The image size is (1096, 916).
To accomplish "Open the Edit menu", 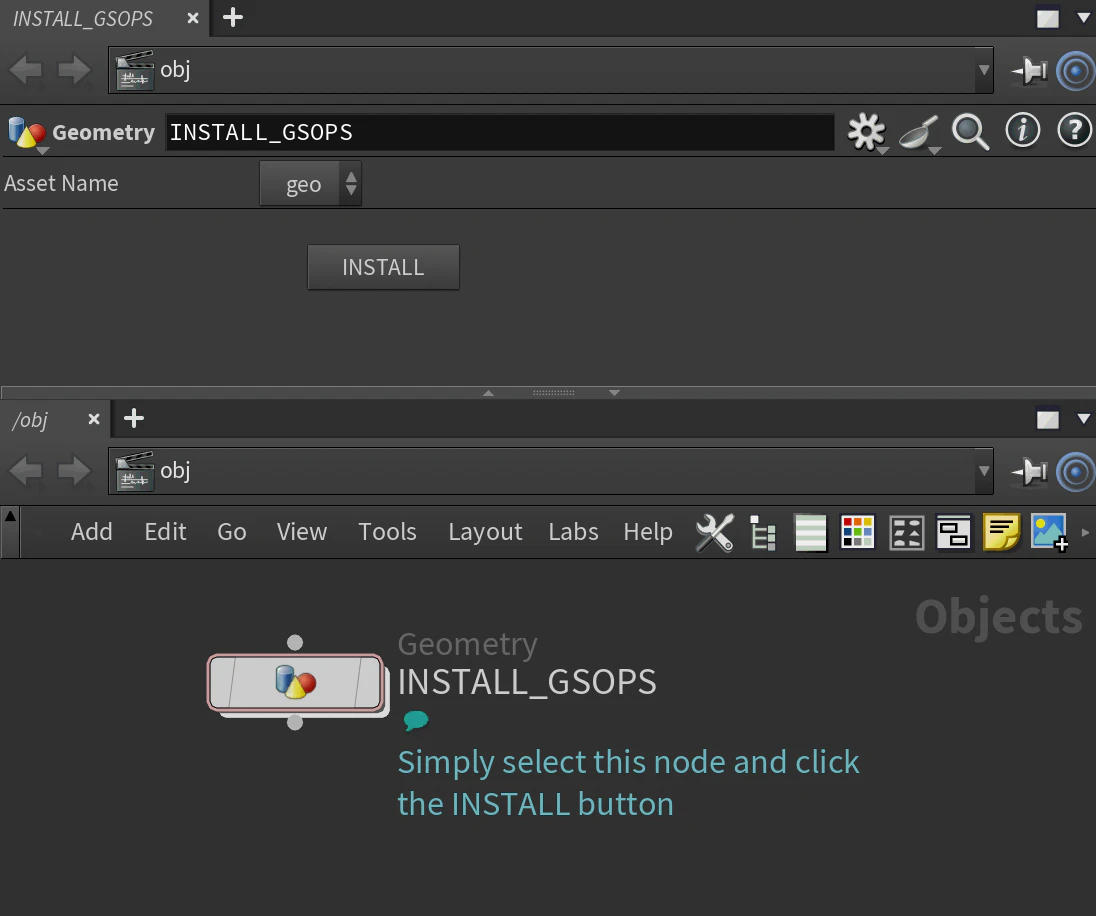I will [165, 532].
